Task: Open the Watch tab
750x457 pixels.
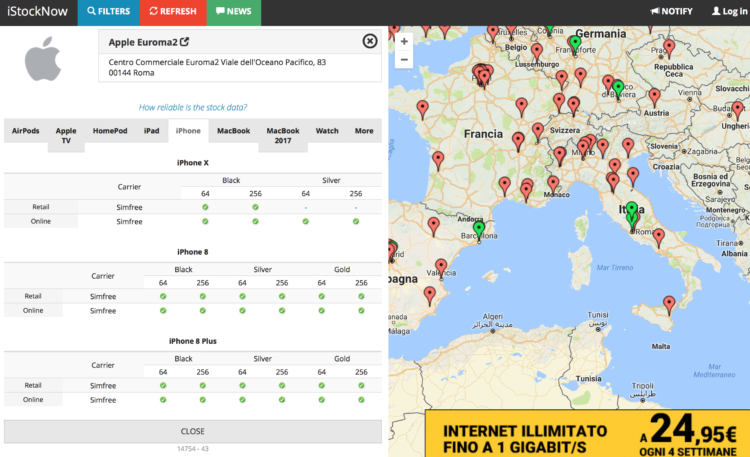Action: [327, 130]
